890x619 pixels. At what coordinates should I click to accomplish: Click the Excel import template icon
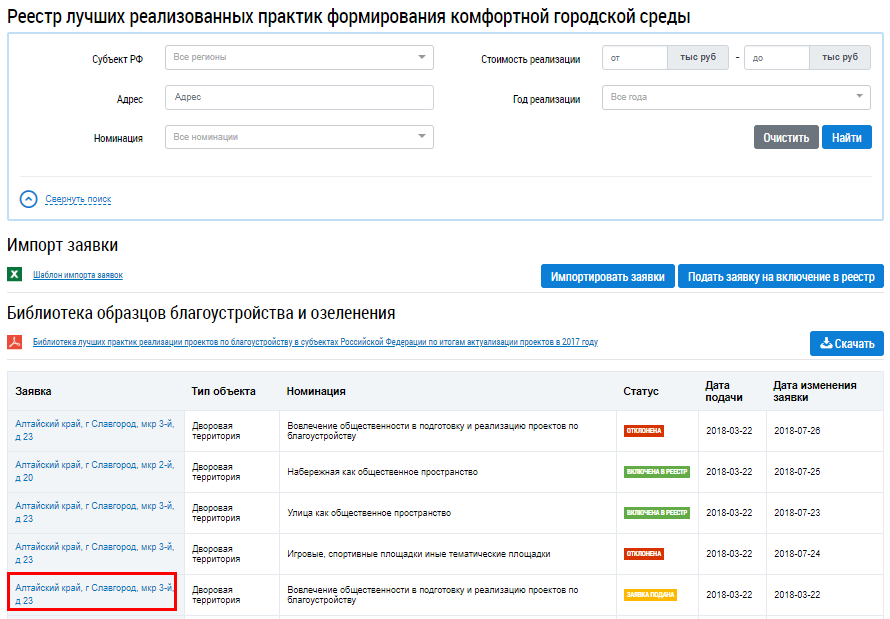pyautogui.click(x=15, y=275)
